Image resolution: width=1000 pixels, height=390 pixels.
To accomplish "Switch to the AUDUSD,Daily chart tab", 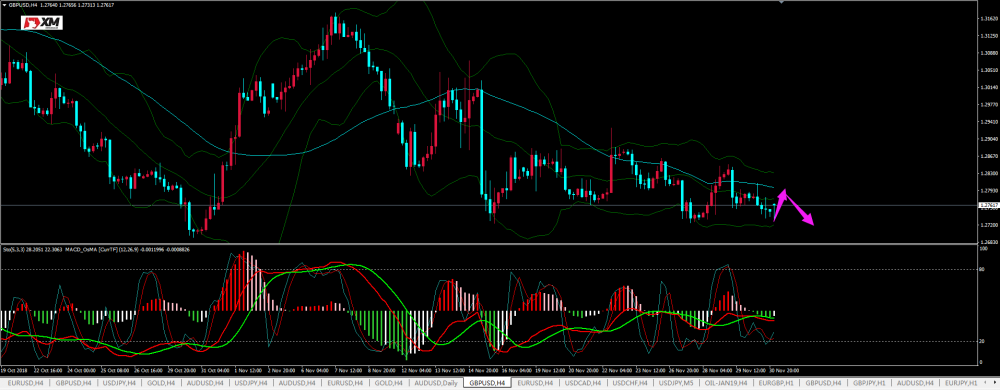I will pyautogui.click(x=436, y=383).
